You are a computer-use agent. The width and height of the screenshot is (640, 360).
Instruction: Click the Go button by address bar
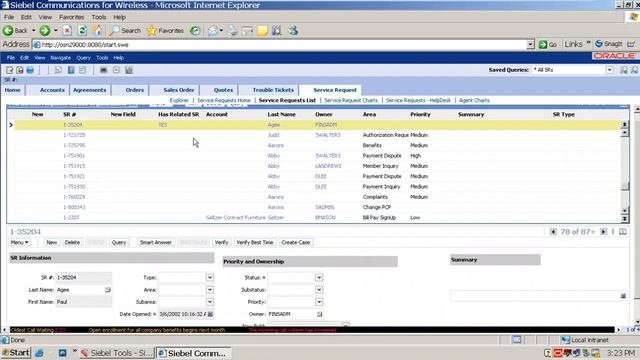[548, 44]
